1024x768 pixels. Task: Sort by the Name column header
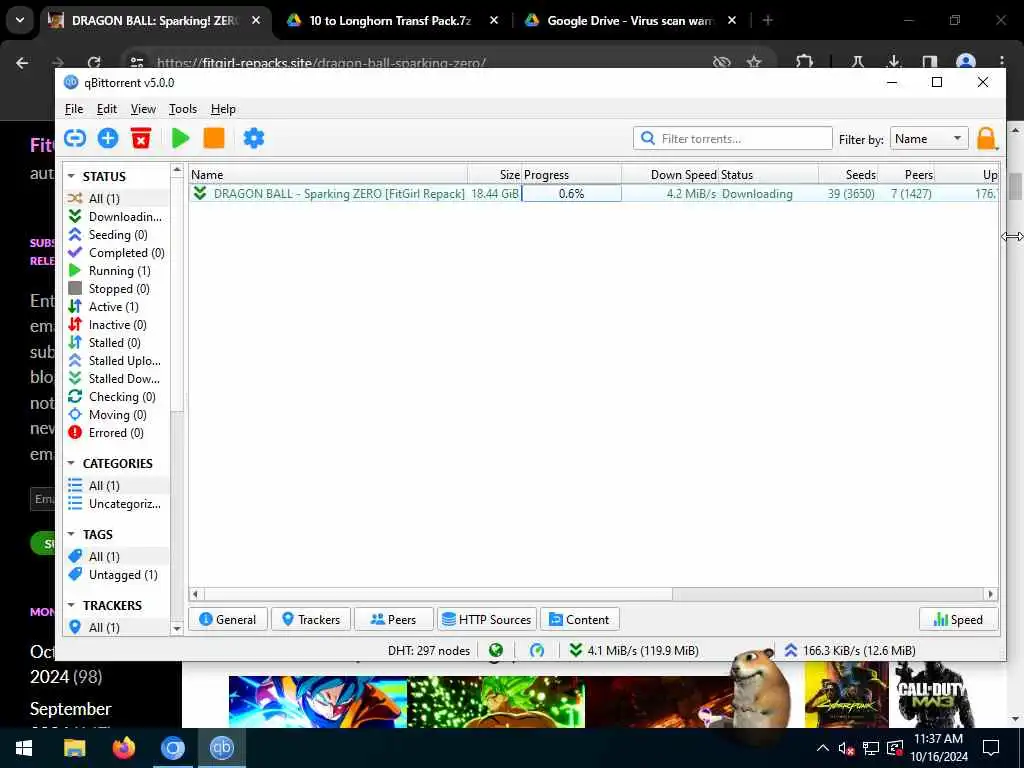(x=328, y=174)
